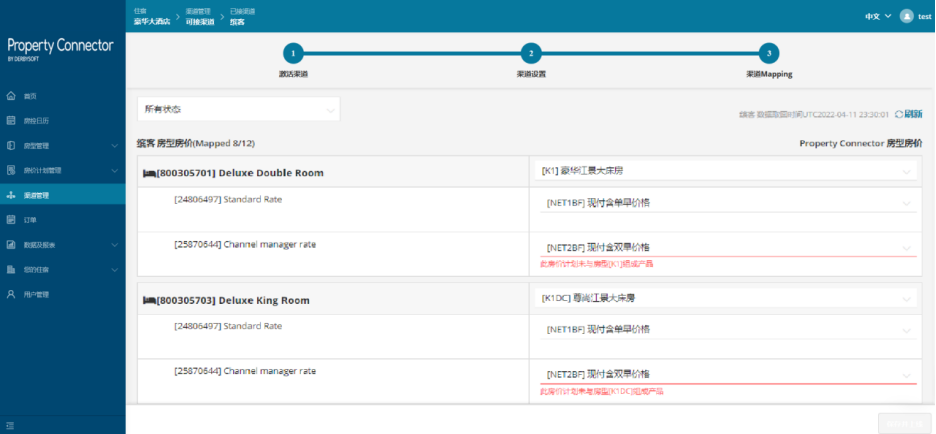The width and height of the screenshot is (936, 434).
Task: Open the [K1] 豪华江景大床房 room dropdown
Action: click(725, 171)
